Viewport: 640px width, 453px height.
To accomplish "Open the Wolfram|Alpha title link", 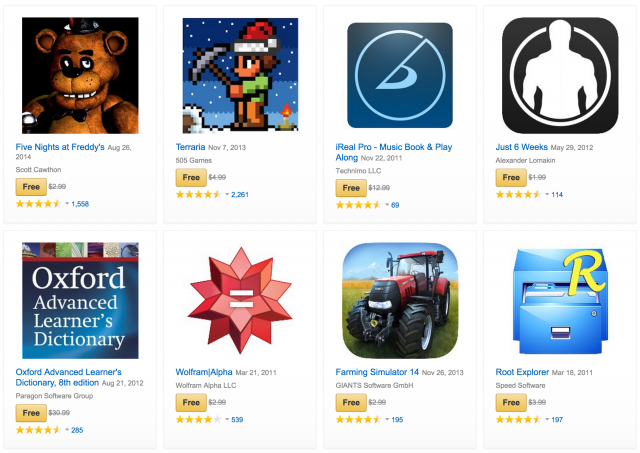I will coord(204,372).
